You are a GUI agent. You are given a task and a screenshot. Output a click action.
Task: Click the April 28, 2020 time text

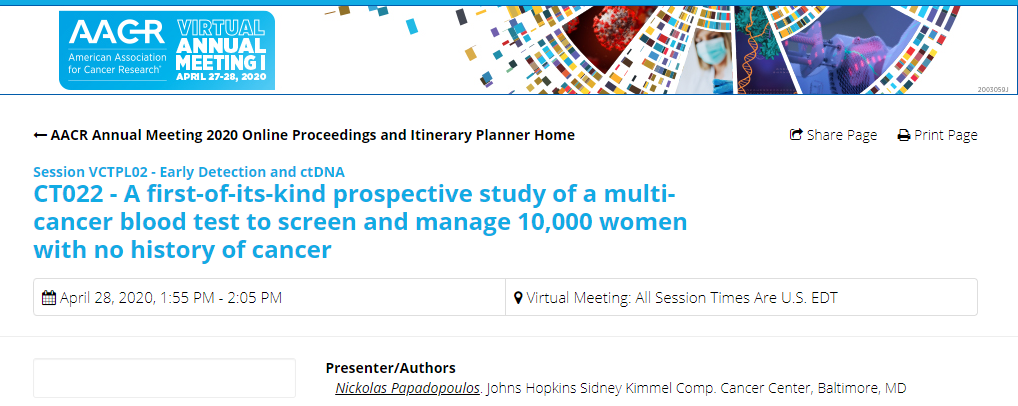(171, 298)
